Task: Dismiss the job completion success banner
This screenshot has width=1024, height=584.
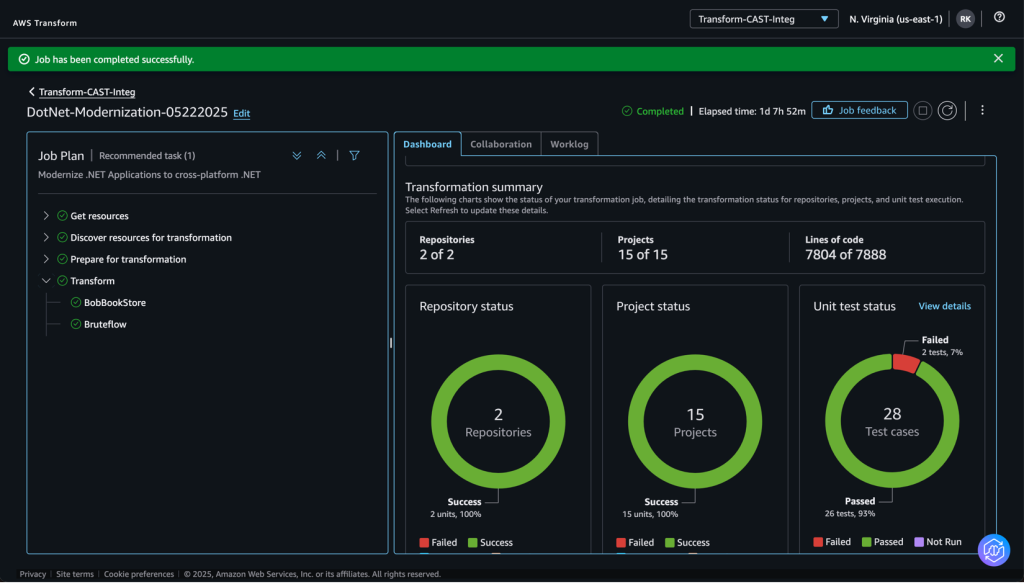Action: click(x=997, y=58)
